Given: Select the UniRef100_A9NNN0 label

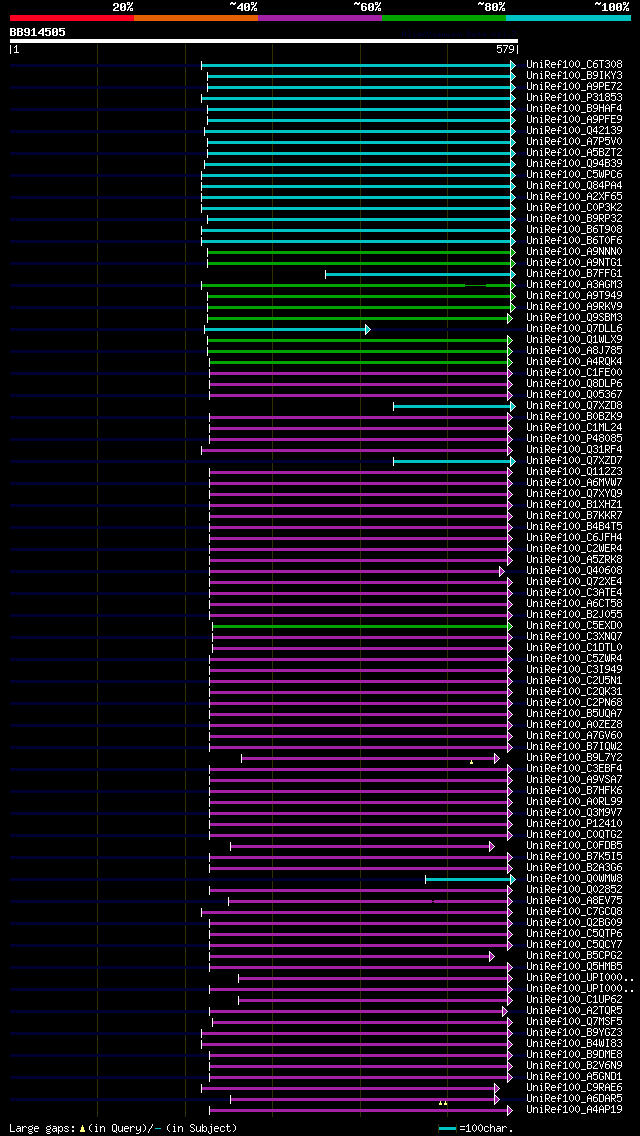Looking at the screenshot, I should [574, 252].
